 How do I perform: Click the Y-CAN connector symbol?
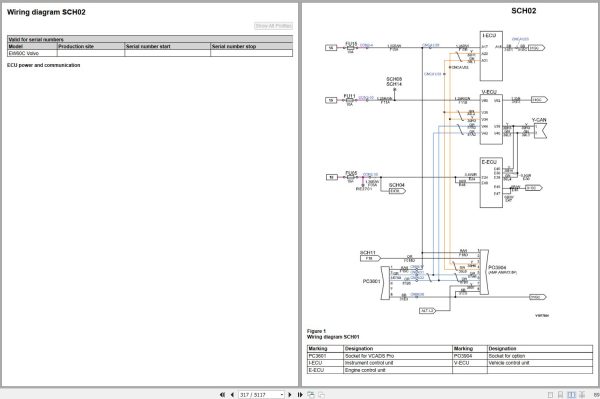click(x=540, y=130)
